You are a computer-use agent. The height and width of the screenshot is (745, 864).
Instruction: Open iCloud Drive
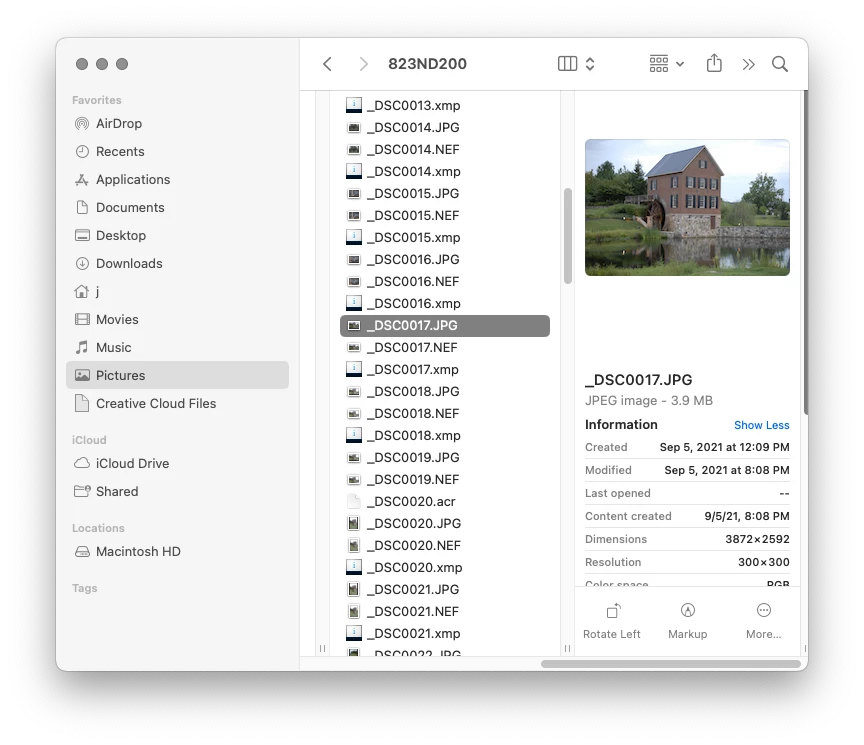[177, 463]
